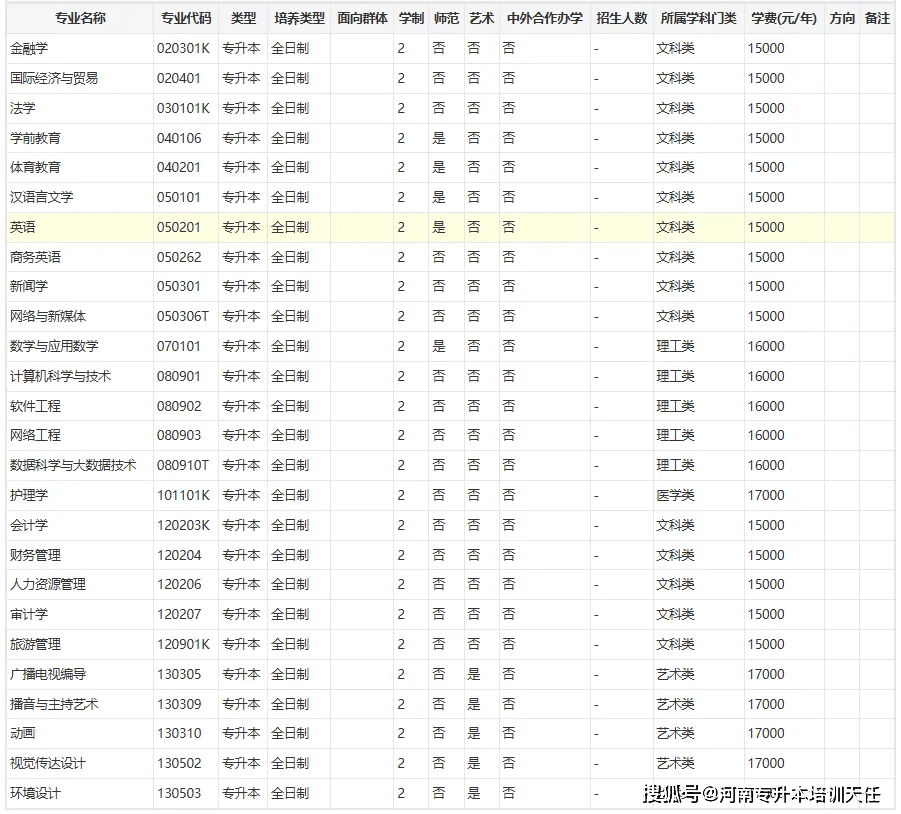The height and width of the screenshot is (814, 901).
Task: Select major code 040106
Action: (179, 138)
